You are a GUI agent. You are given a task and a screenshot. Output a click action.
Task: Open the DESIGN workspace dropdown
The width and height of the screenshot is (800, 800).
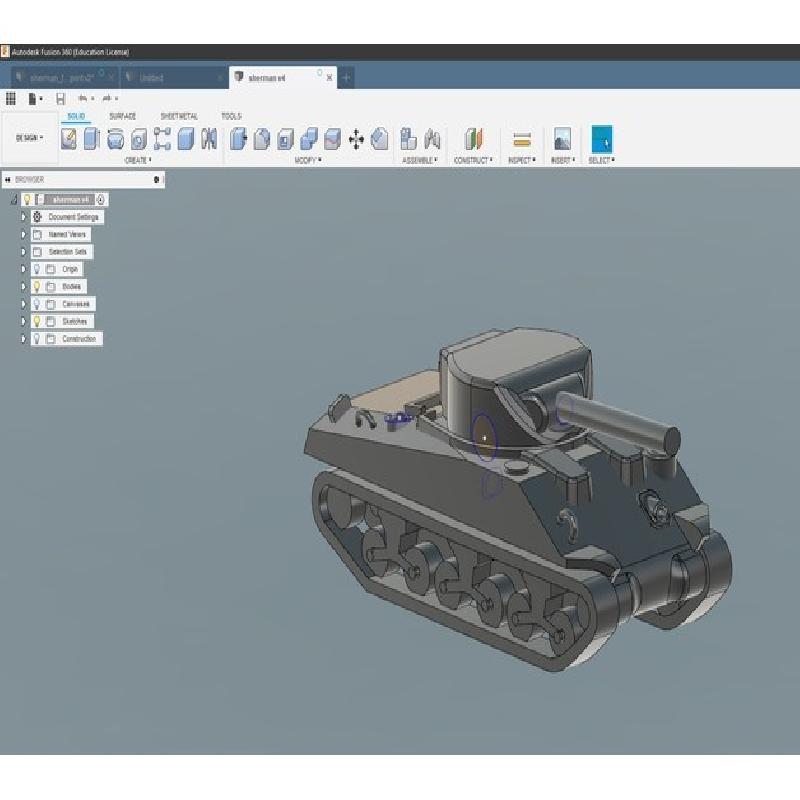point(28,138)
